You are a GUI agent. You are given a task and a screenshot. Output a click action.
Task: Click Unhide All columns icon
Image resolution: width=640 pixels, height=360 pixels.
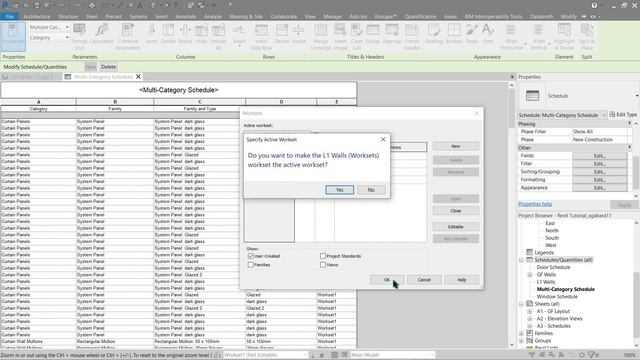(x=218, y=36)
